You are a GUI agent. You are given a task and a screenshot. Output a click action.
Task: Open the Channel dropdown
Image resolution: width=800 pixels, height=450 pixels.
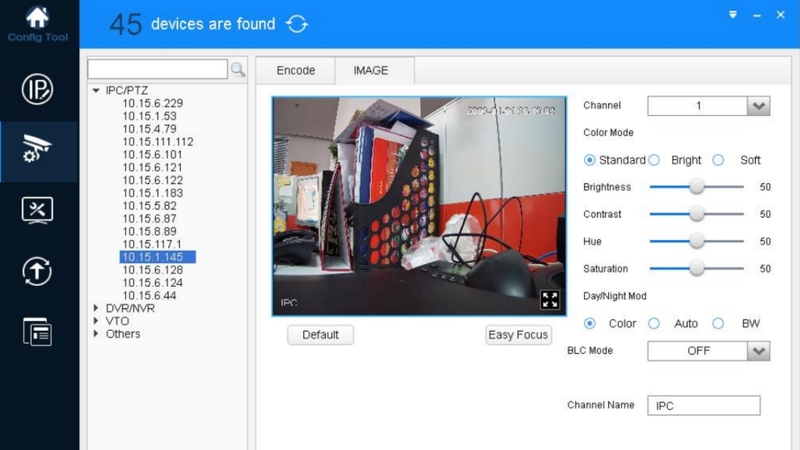point(758,106)
